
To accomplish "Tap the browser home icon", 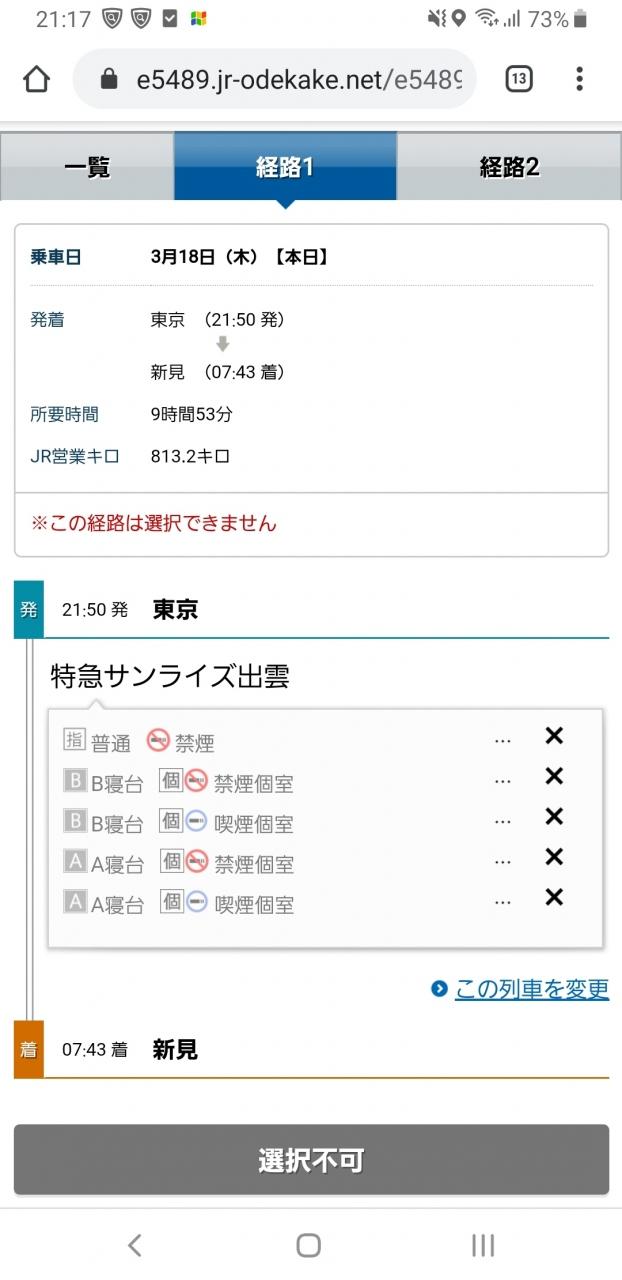I will click(x=36, y=79).
